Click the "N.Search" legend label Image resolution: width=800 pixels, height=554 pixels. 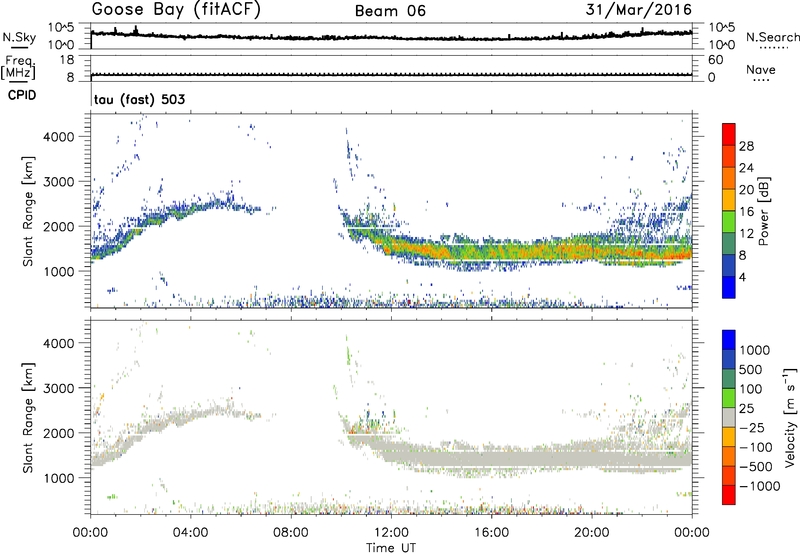point(773,37)
